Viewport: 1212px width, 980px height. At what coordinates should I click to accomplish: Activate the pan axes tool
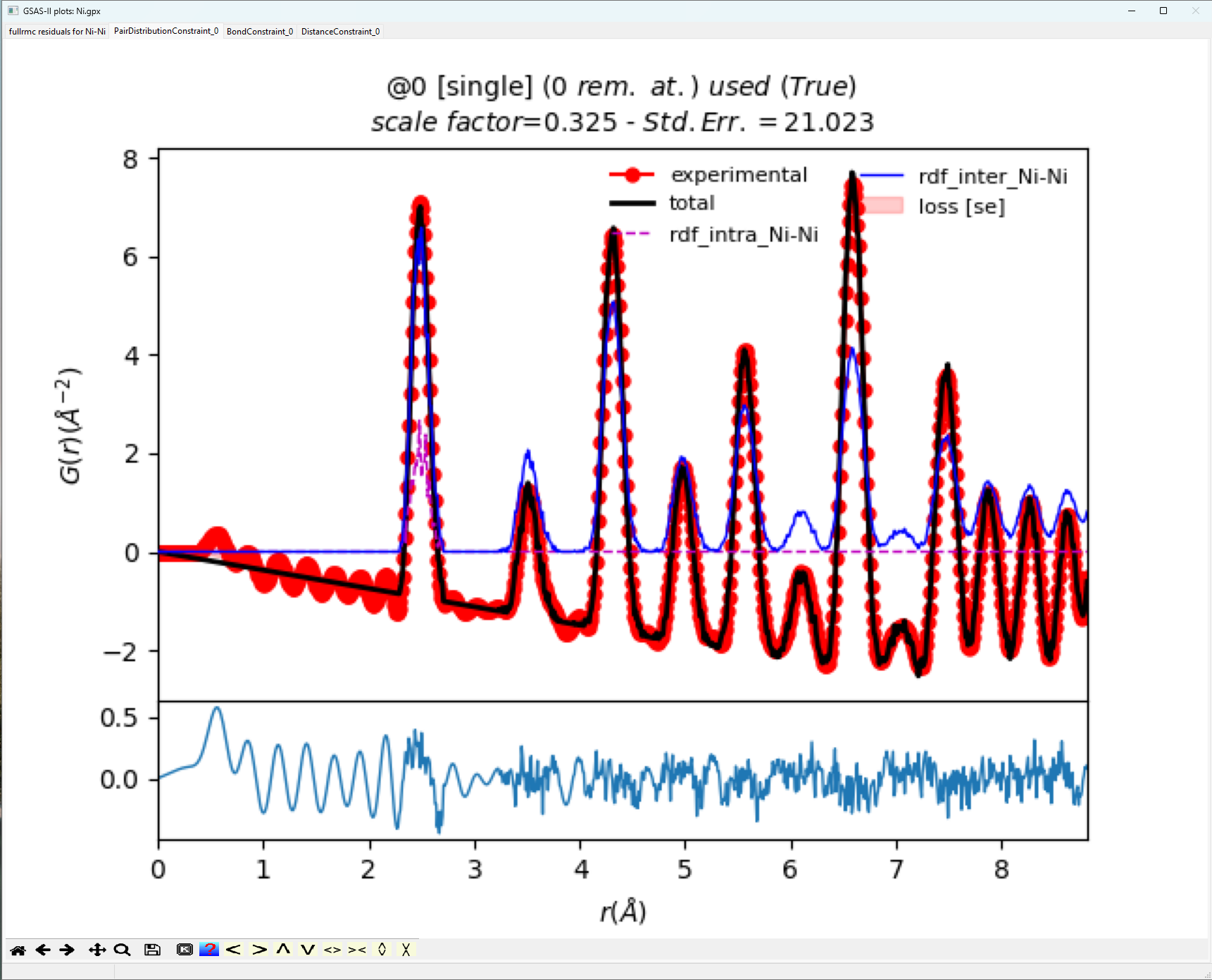(x=97, y=950)
